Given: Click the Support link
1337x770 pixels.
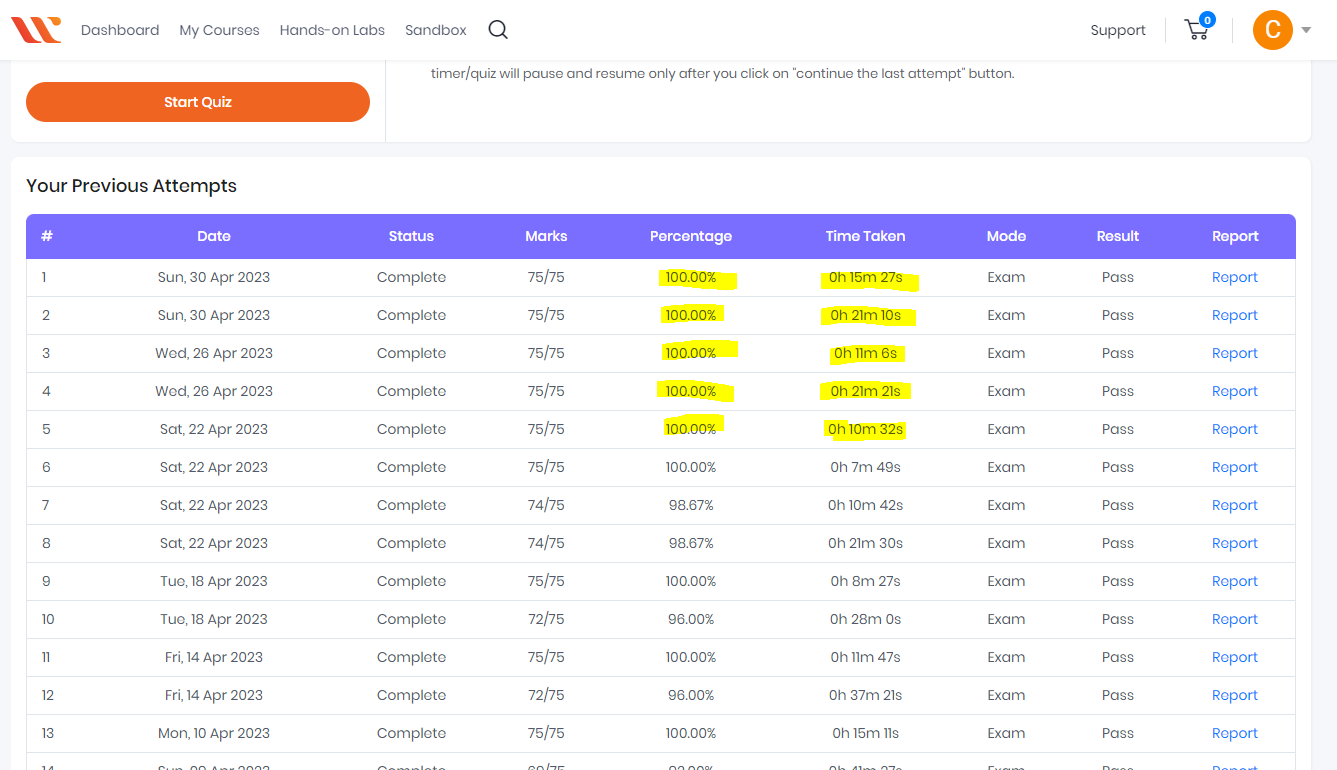Looking at the screenshot, I should click(1118, 30).
